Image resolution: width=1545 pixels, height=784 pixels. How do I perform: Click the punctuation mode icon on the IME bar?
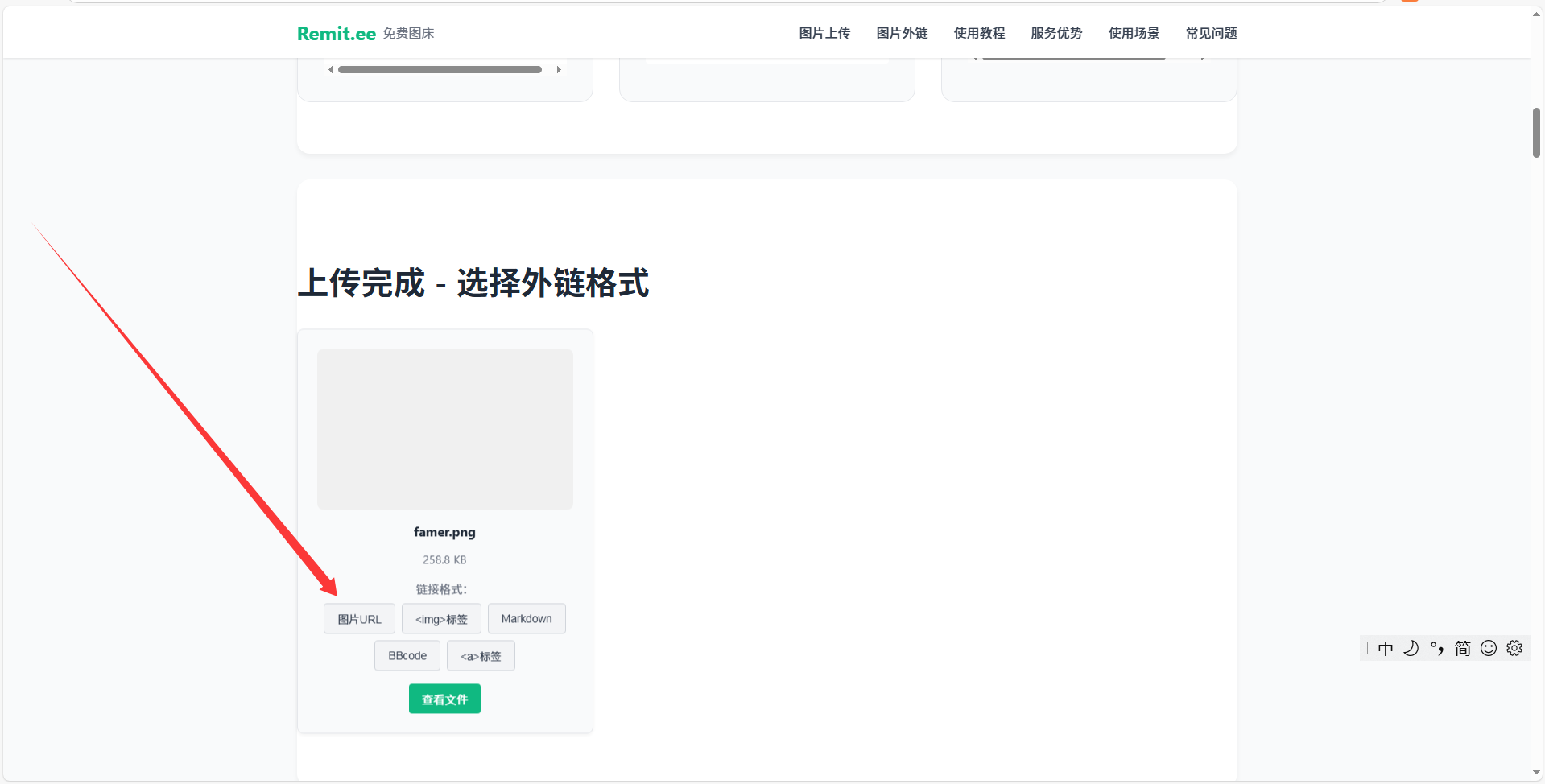point(1438,648)
